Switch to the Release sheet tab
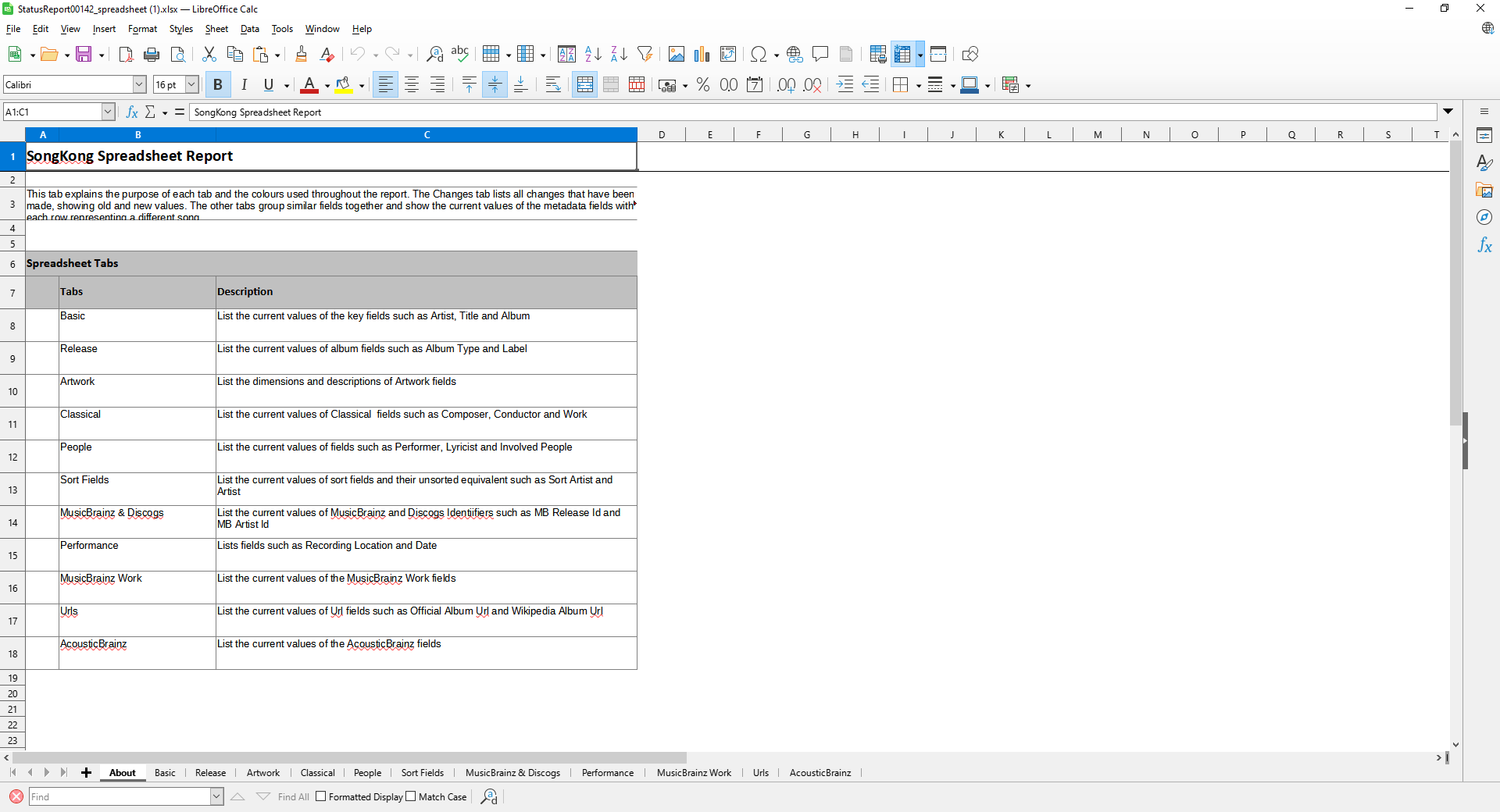The width and height of the screenshot is (1500, 812). click(210, 773)
